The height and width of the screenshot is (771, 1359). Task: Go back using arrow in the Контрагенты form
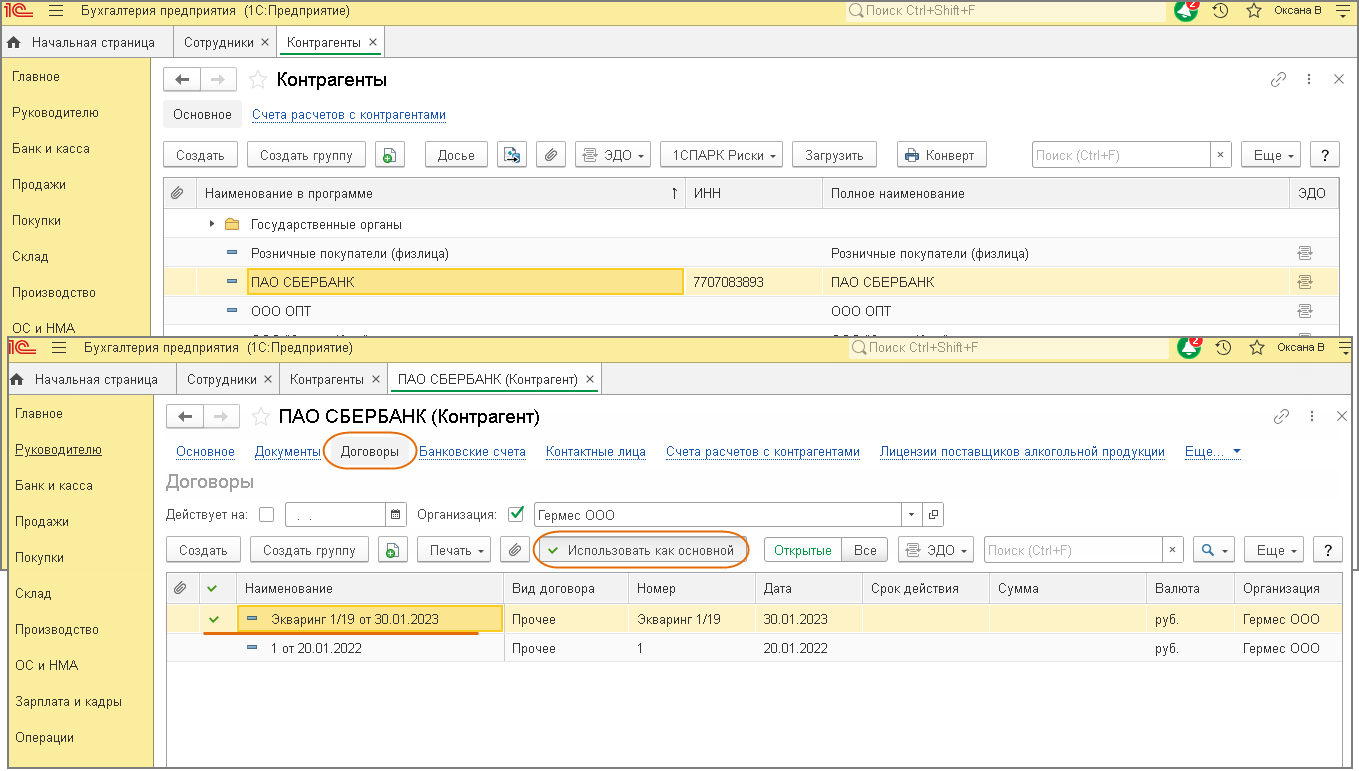[182, 80]
